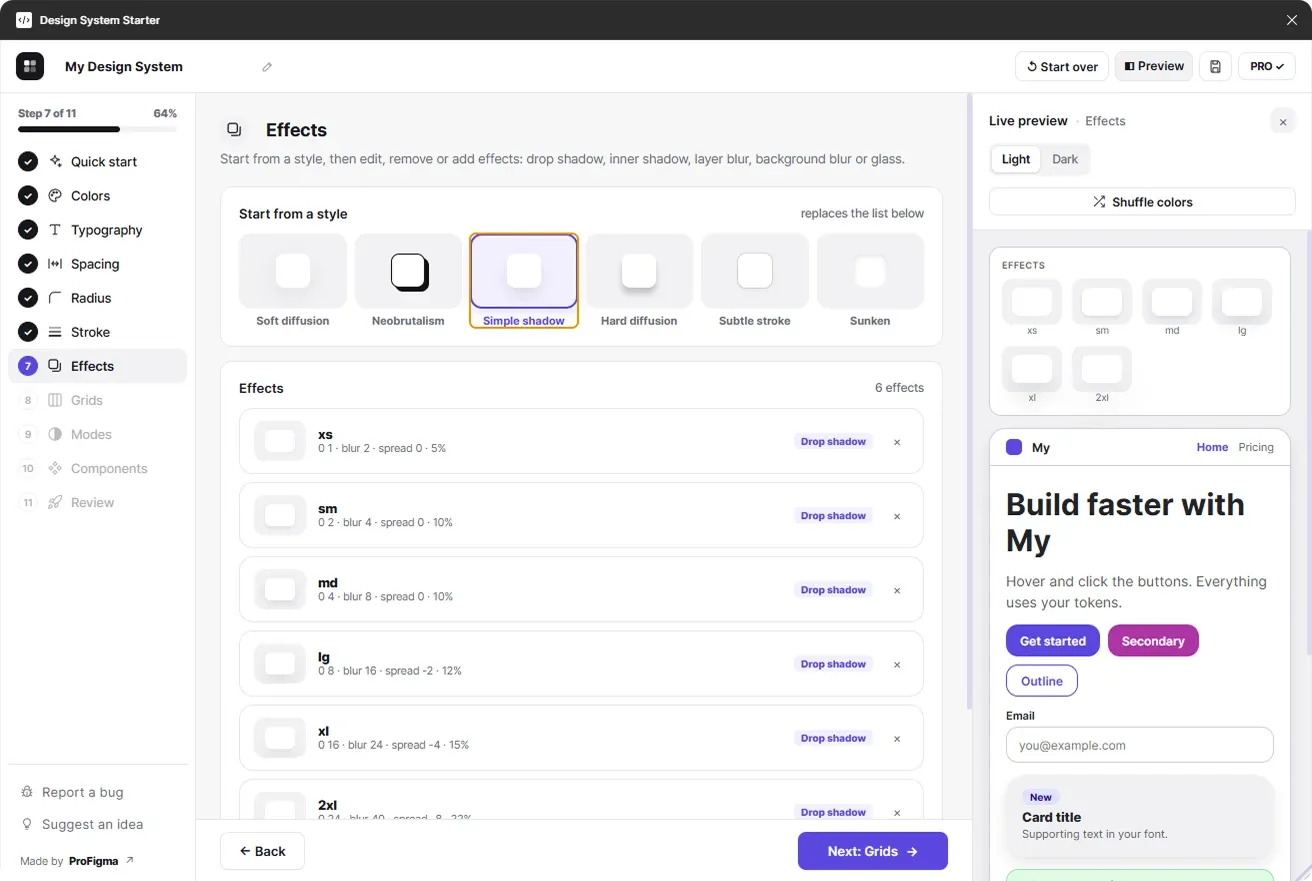Select the Effects step in the sidebar
This screenshot has width=1312, height=881.
click(98, 366)
